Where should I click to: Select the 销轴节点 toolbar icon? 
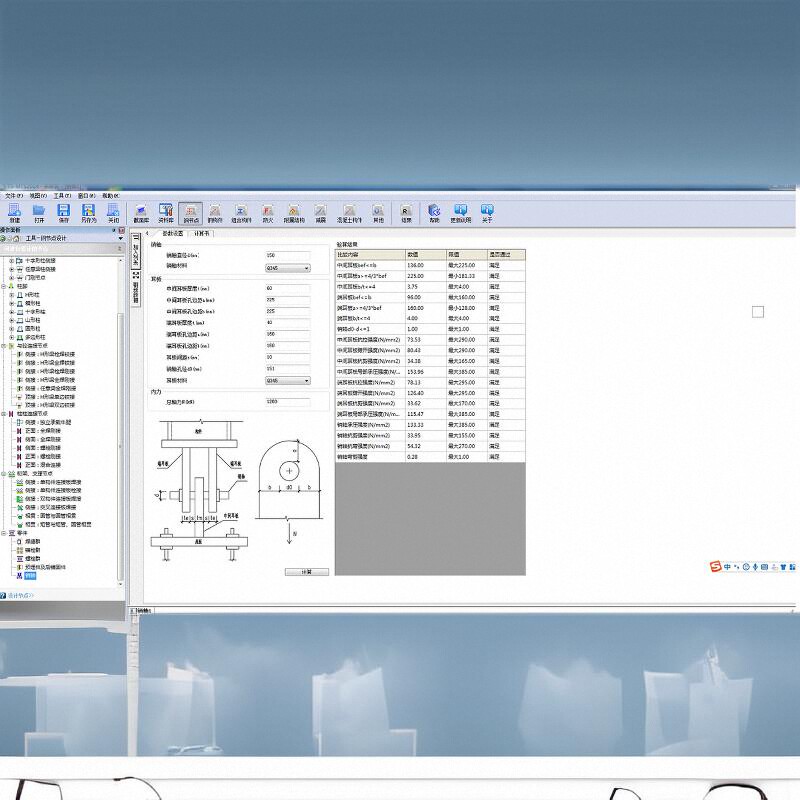pos(189,211)
